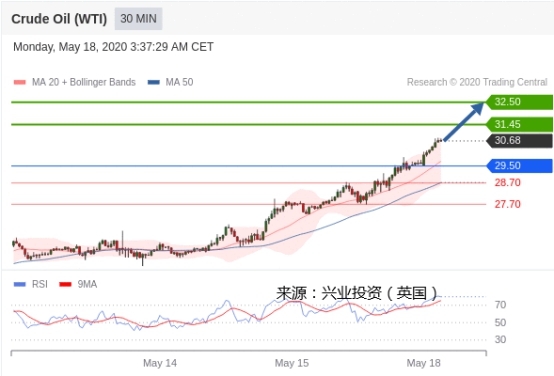
Task: Click the RSI 30 level label
Action: (500, 340)
